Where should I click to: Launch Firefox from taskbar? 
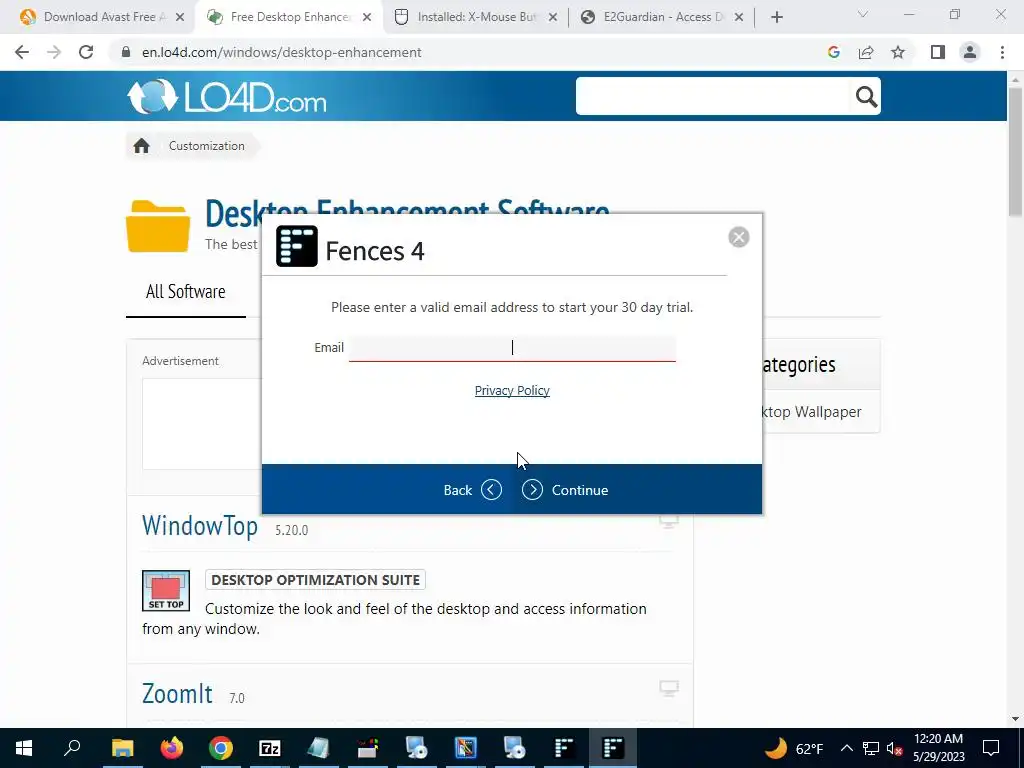point(172,748)
